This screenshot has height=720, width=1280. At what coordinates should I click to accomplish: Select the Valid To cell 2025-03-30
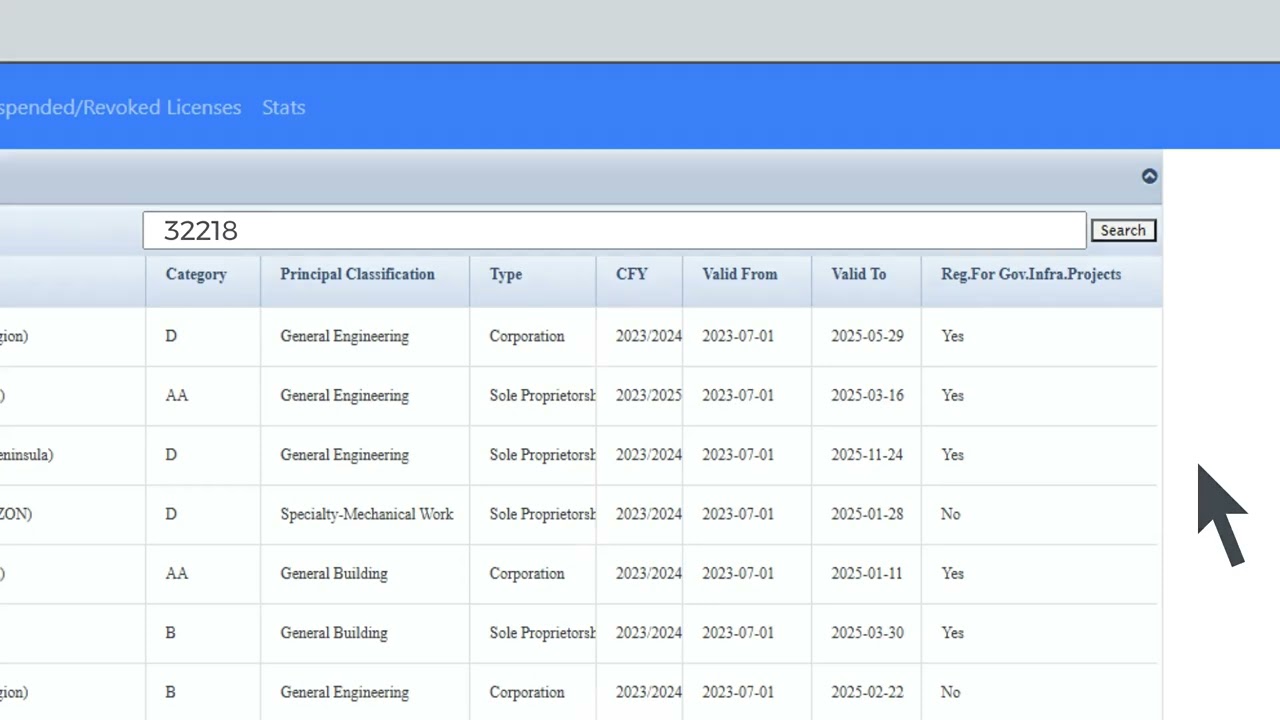[x=867, y=632]
